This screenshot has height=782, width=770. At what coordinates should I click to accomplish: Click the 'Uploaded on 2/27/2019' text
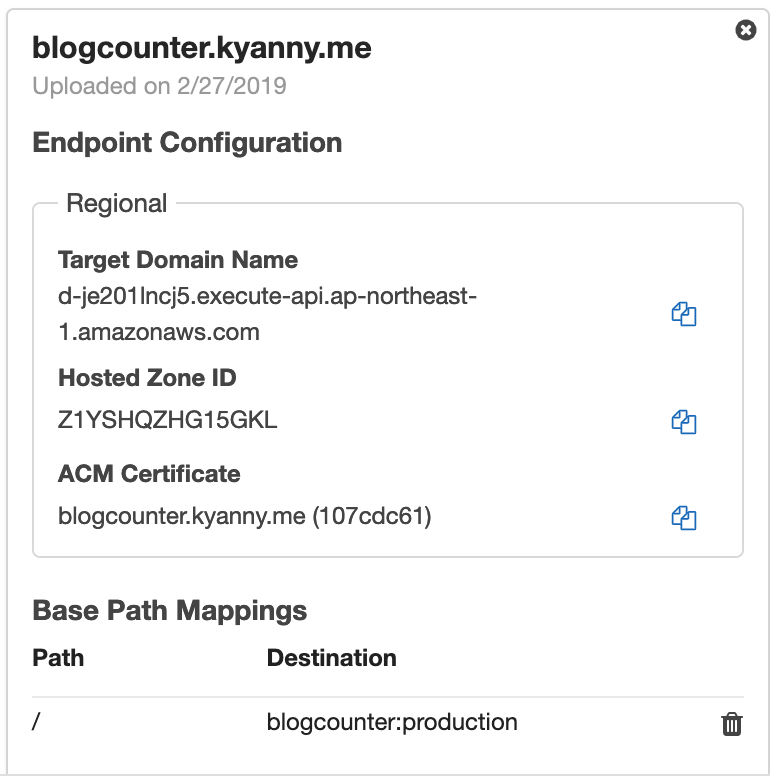159,86
